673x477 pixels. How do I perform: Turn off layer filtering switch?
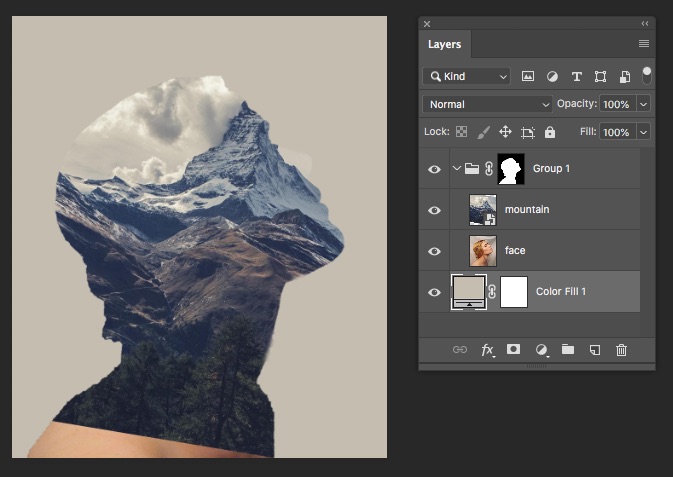point(646,75)
